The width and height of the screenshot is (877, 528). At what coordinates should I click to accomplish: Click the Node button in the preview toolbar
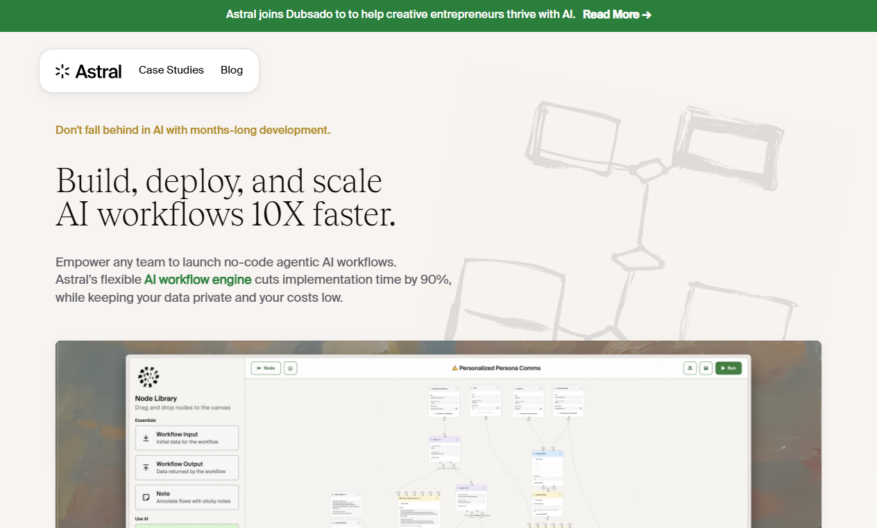click(266, 368)
